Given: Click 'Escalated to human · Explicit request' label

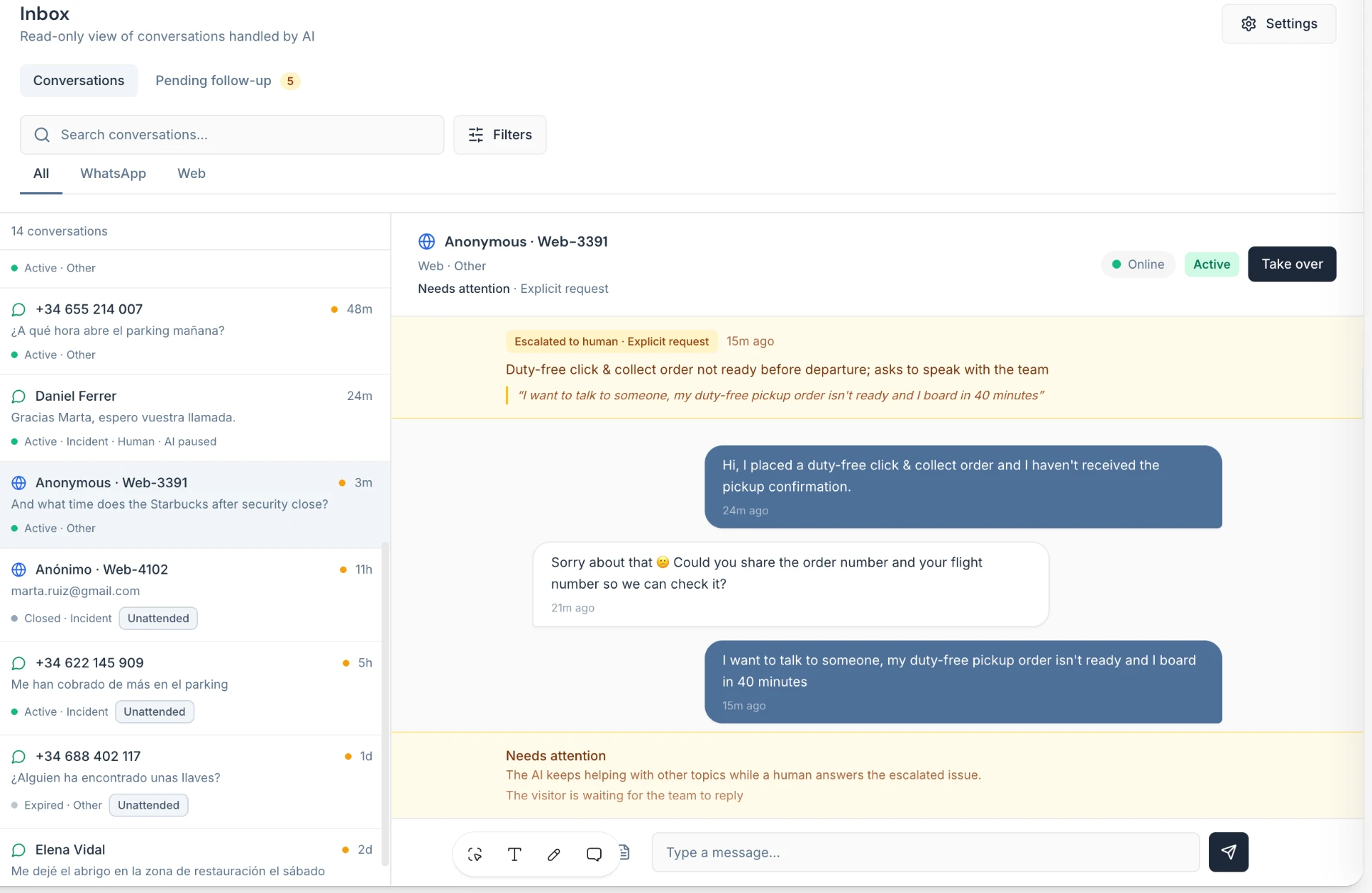Looking at the screenshot, I should pos(612,341).
